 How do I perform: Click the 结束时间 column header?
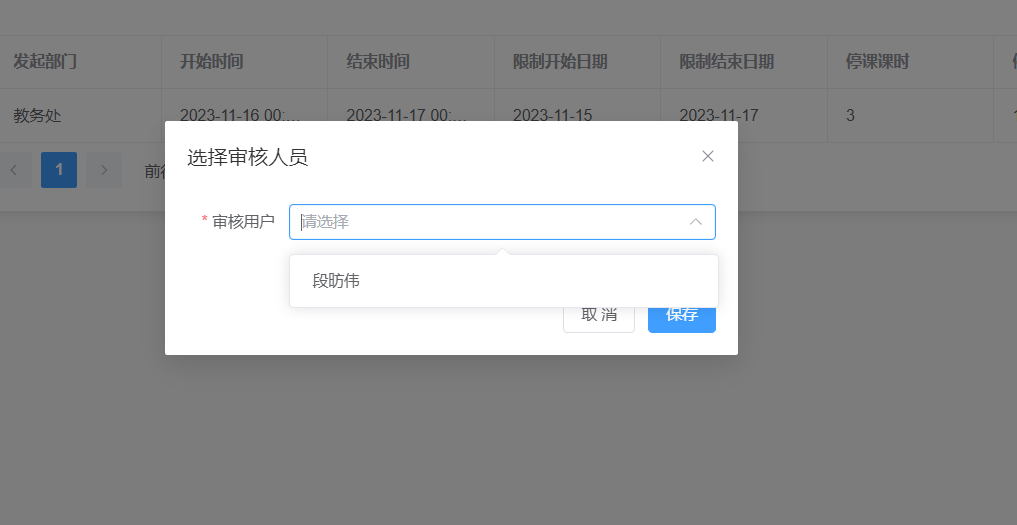pos(378,62)
